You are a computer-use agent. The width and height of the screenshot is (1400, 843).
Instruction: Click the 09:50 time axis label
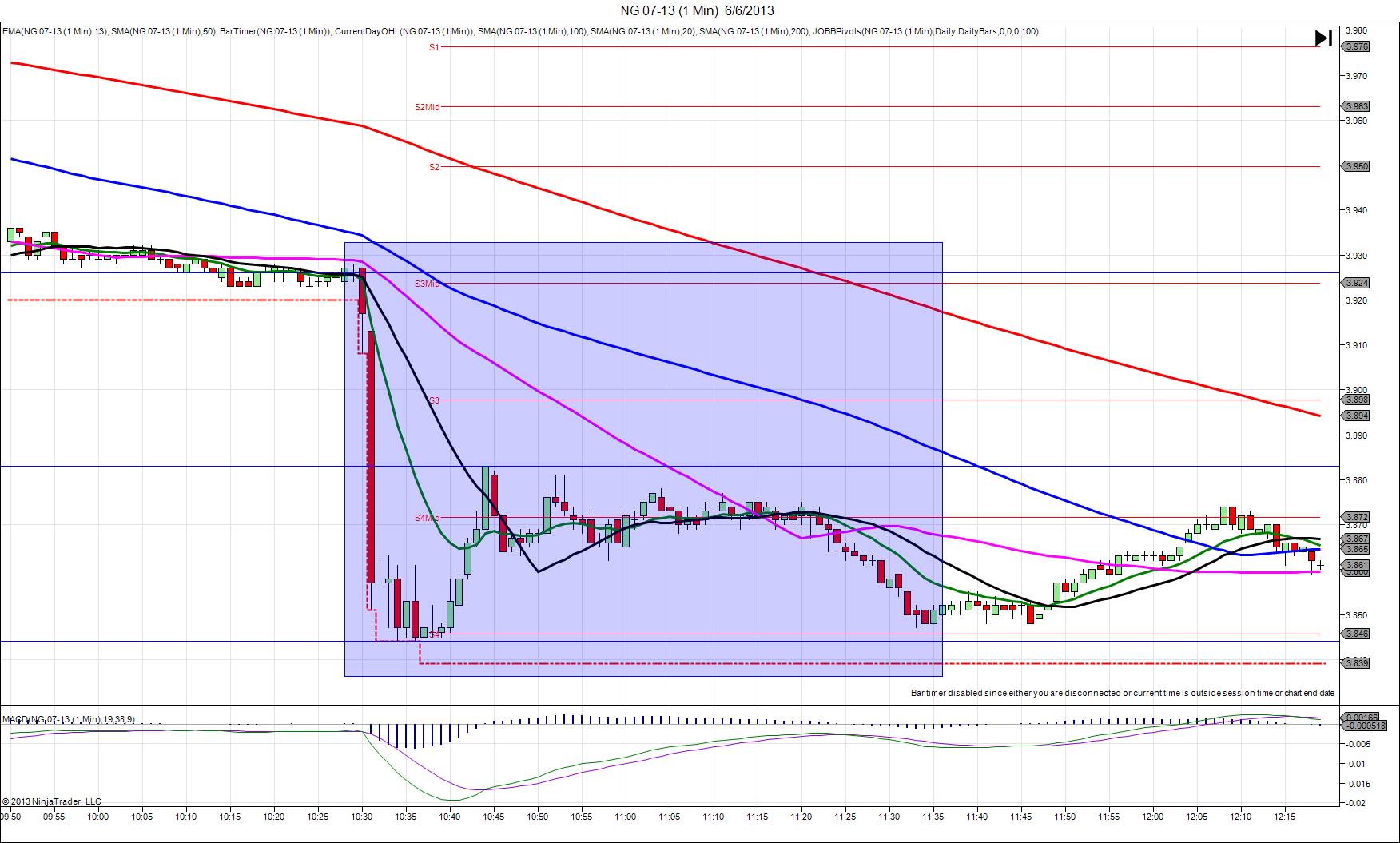(x=11, y=817)
